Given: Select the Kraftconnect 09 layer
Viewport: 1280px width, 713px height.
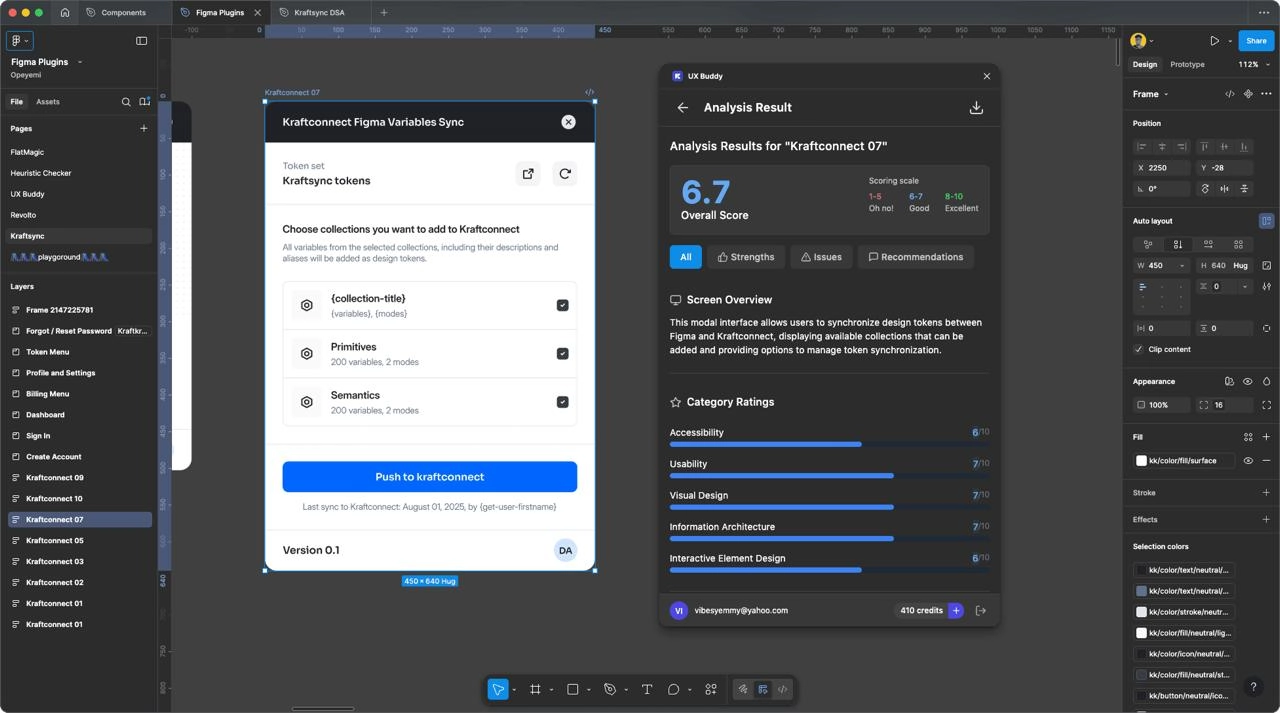Looking at the screenshot, I should coord(55,478).
